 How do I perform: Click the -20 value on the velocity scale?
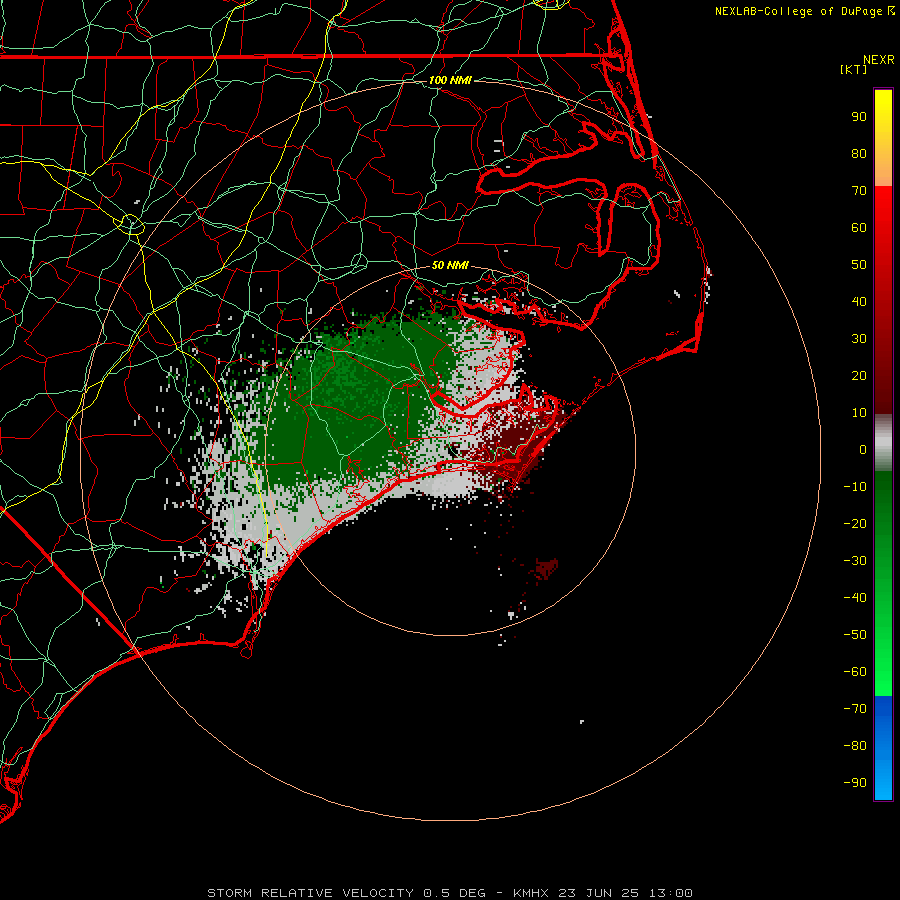855,523
